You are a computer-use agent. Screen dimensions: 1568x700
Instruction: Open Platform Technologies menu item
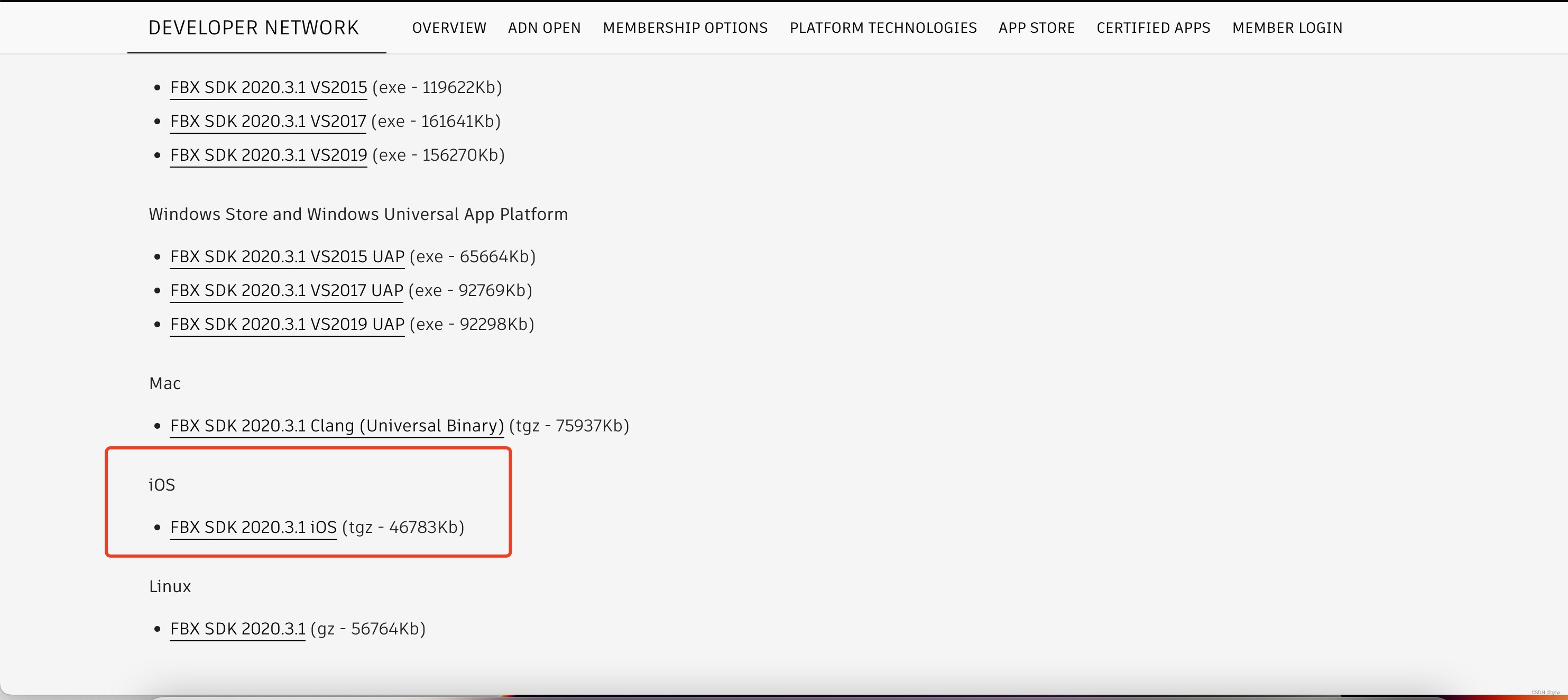(x=883, y=28)
